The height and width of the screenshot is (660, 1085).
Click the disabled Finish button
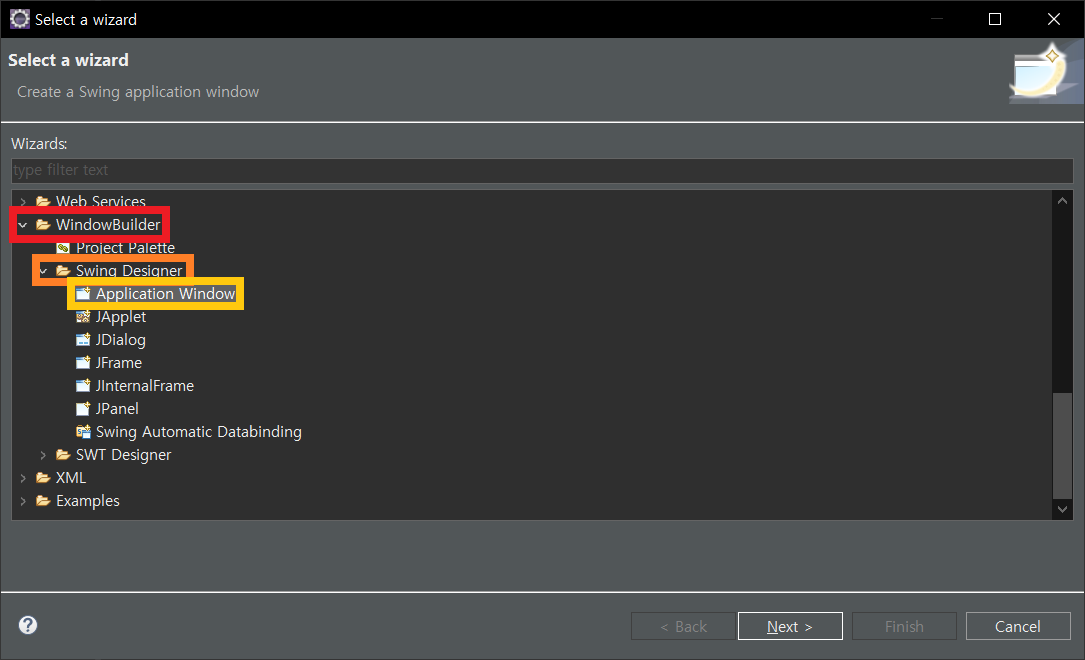[x=904, y=626]
